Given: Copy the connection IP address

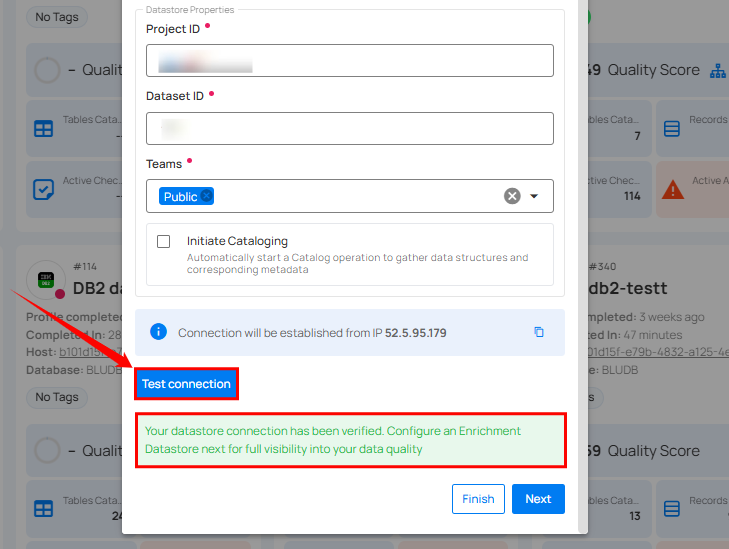Looking at the screenshot, I should (539, 332).
